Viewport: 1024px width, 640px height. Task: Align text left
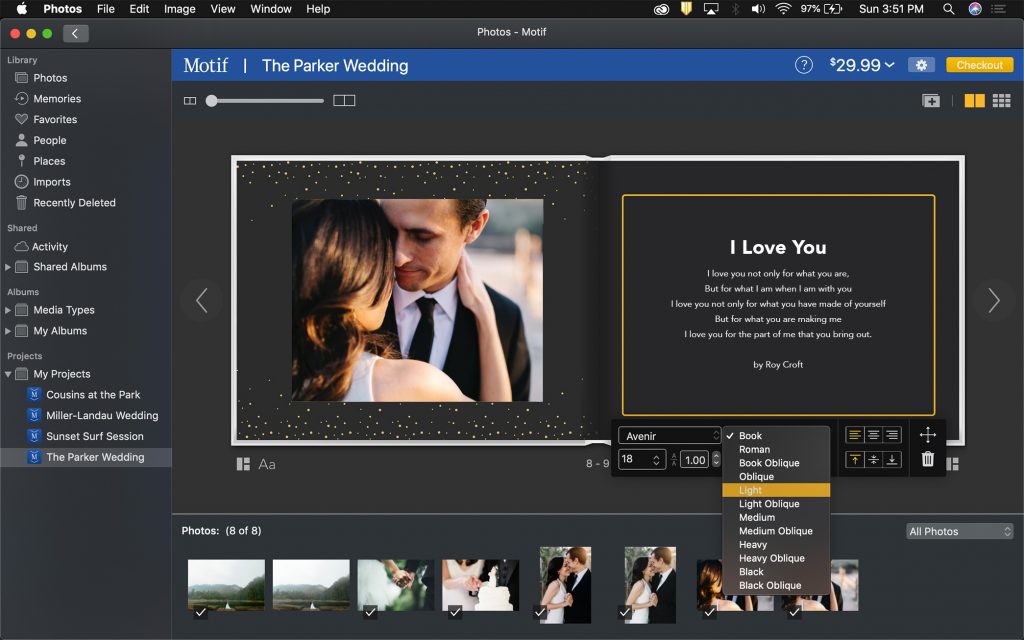point(854,435)
